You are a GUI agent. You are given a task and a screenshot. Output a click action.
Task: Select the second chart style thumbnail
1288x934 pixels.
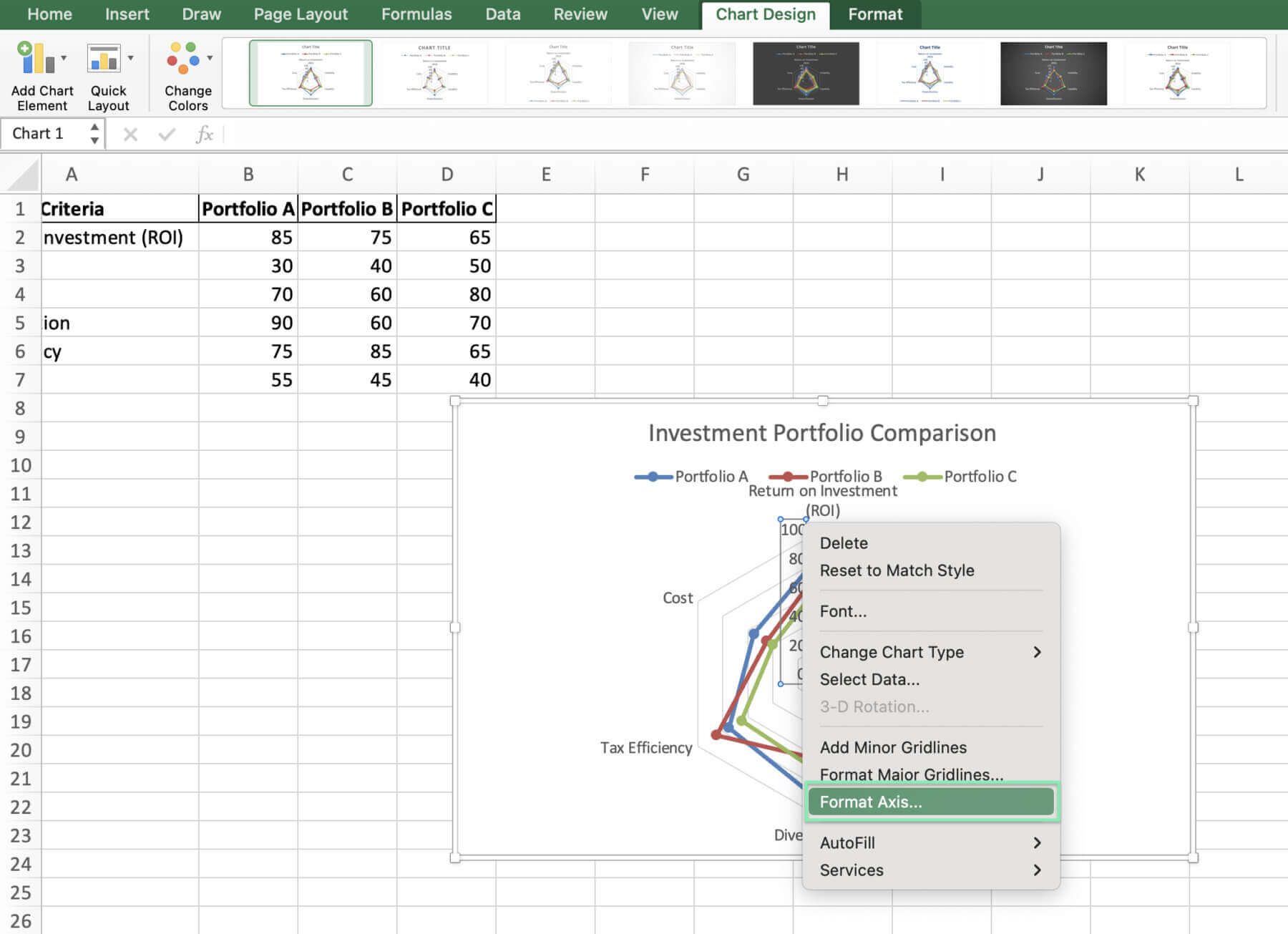434,73
